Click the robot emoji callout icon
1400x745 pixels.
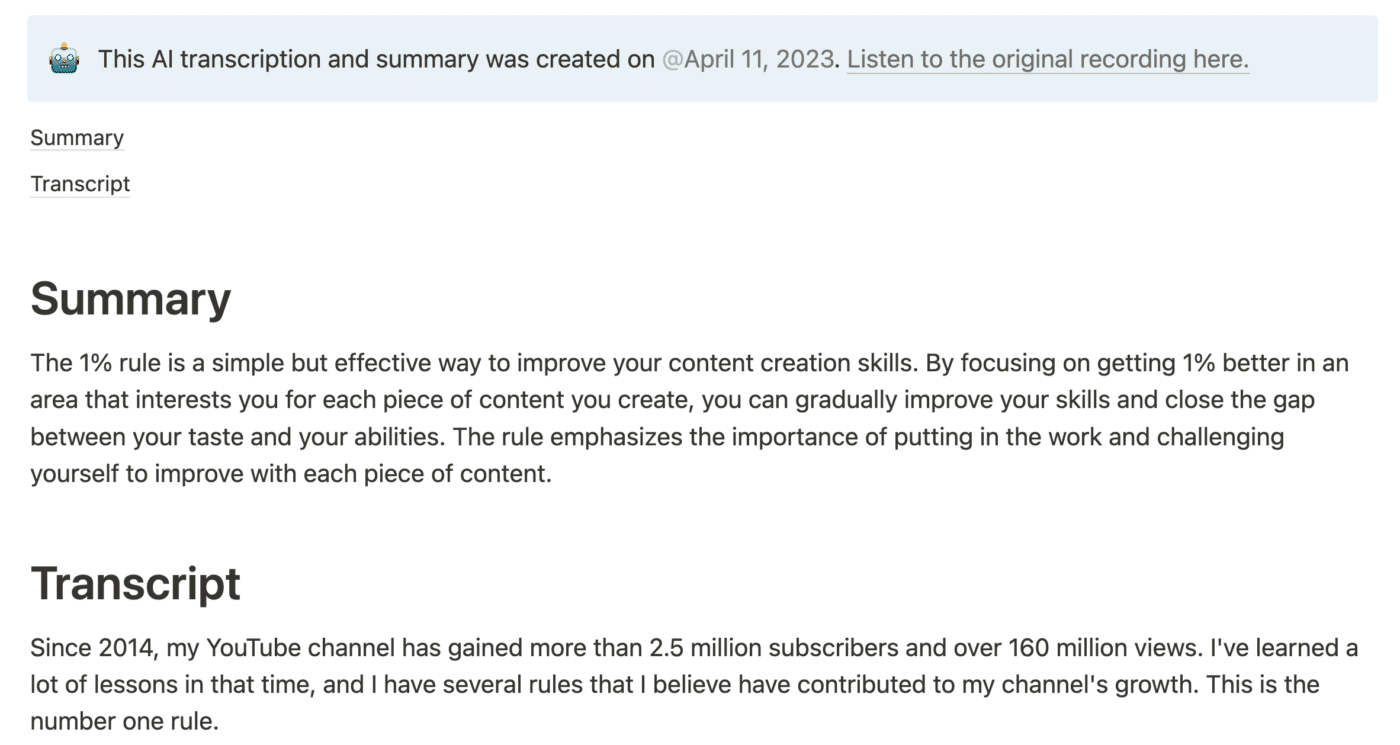click(64, 59)
